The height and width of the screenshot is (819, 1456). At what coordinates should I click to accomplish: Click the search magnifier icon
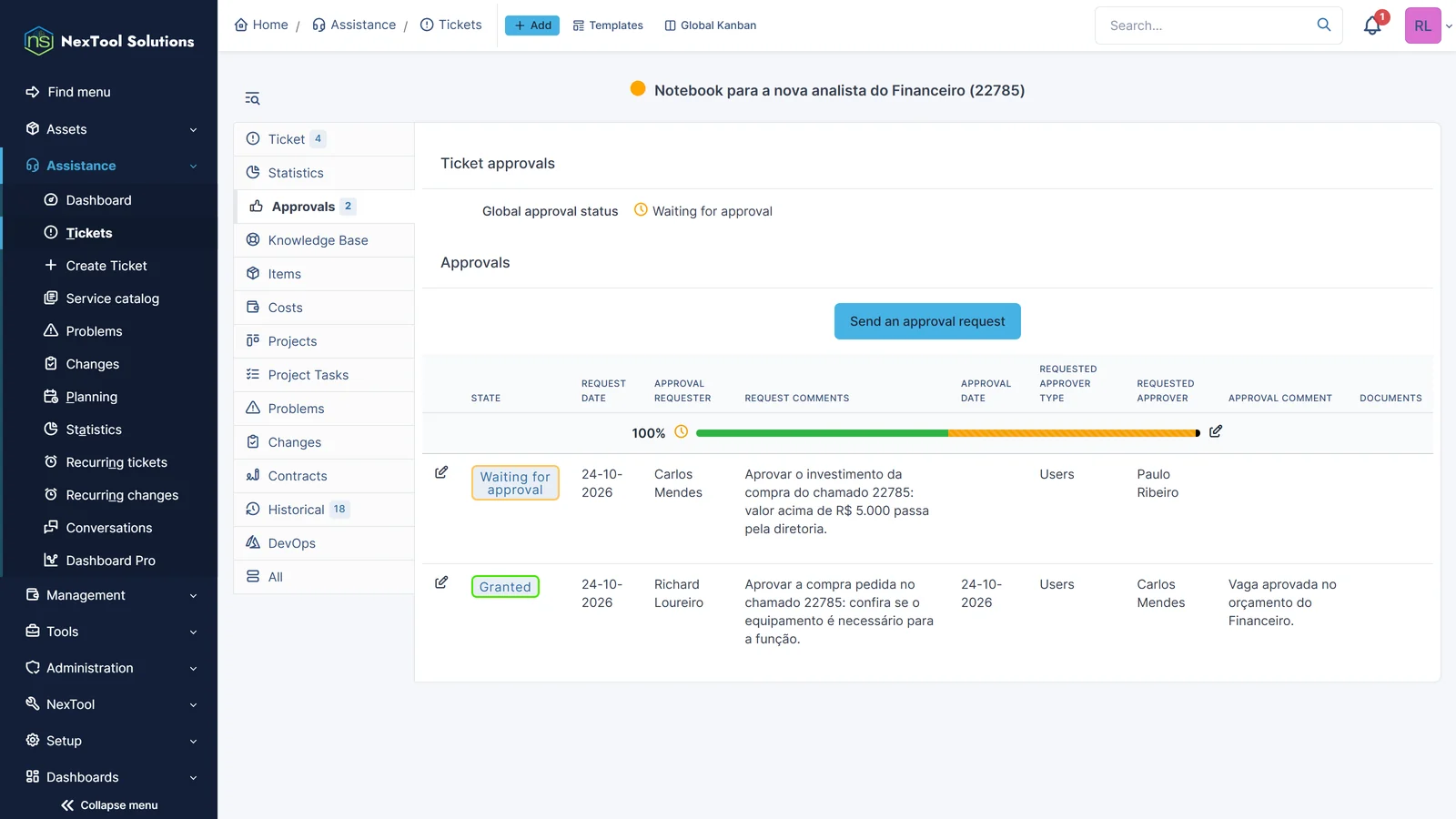(1324, 25)
